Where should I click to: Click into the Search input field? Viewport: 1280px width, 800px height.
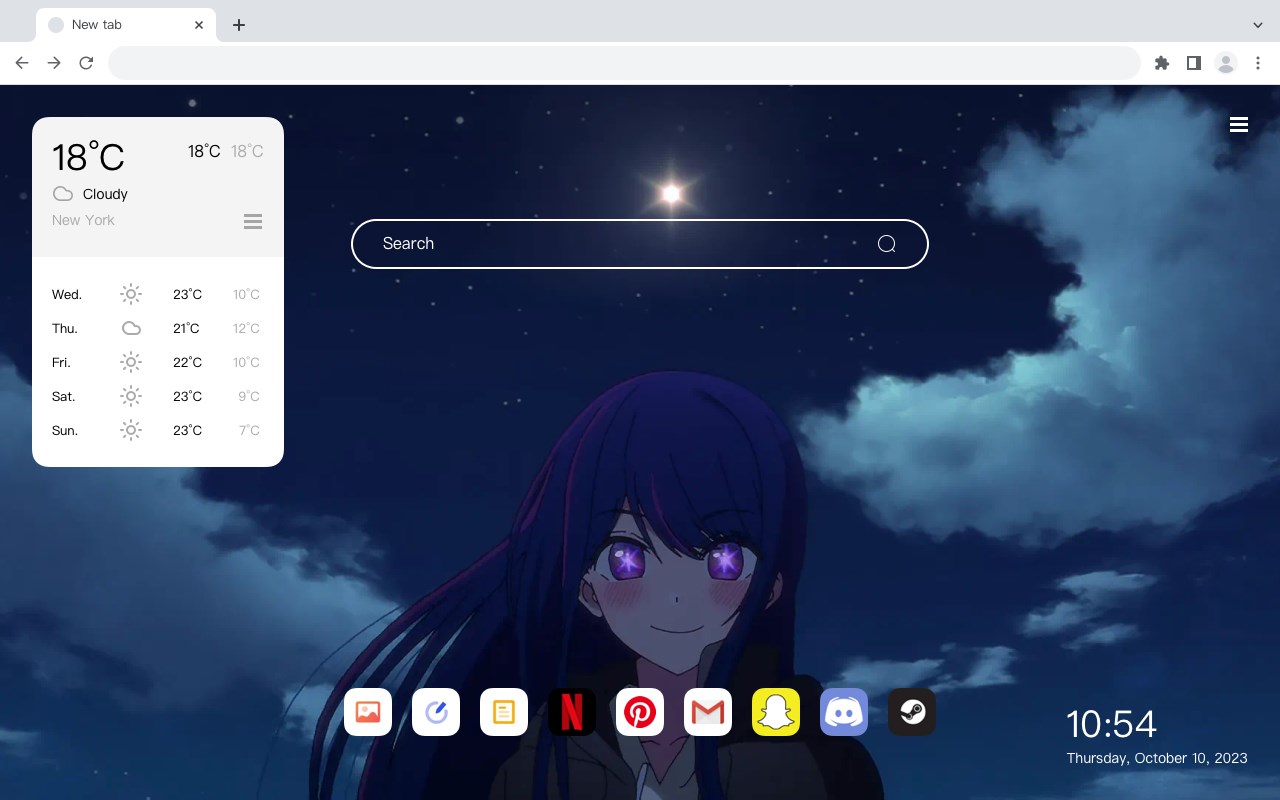pos(640,244)
